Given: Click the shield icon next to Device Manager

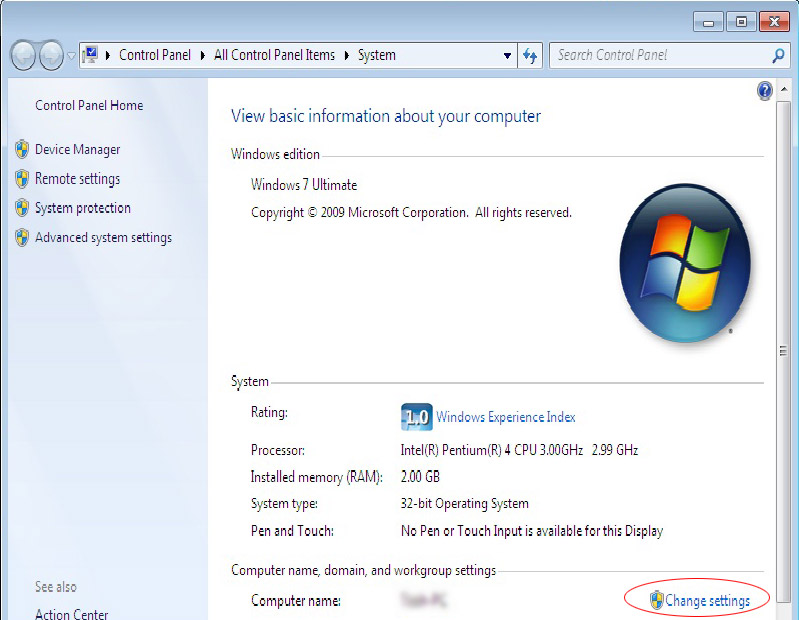Looking at the screenshot, I should (x=22, y=149).
